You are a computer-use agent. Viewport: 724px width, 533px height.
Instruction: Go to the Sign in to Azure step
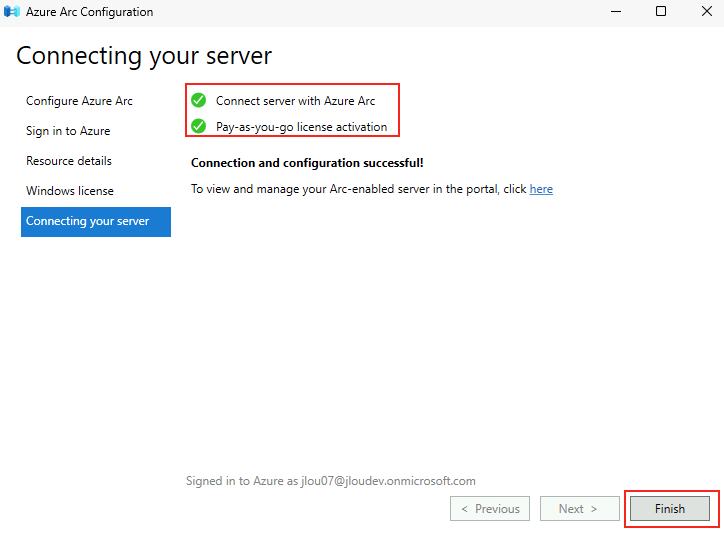(x=68, y=131)
